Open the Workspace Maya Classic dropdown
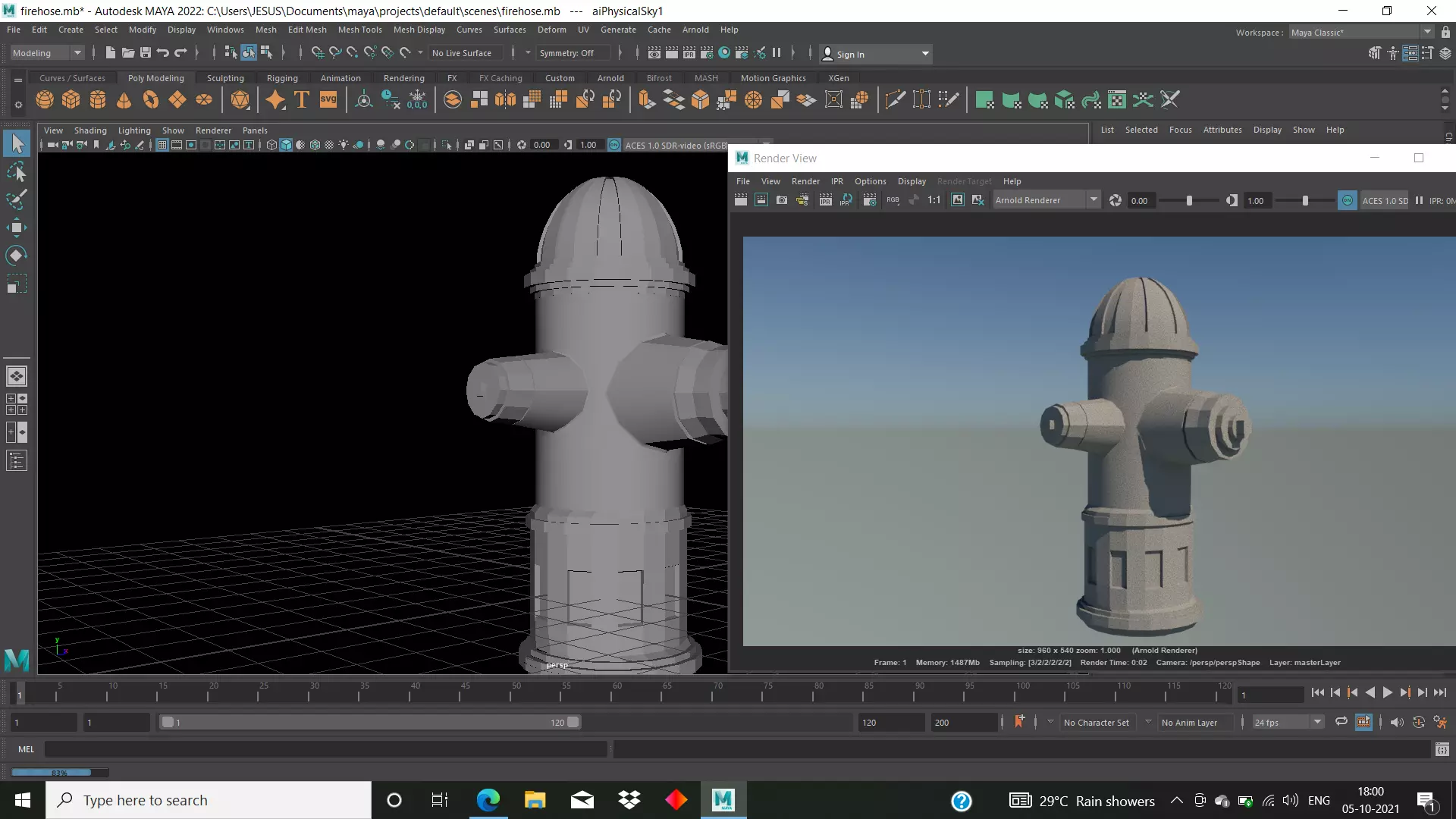The height and width of the screenshot is (819, 1456). [1361, 33]
